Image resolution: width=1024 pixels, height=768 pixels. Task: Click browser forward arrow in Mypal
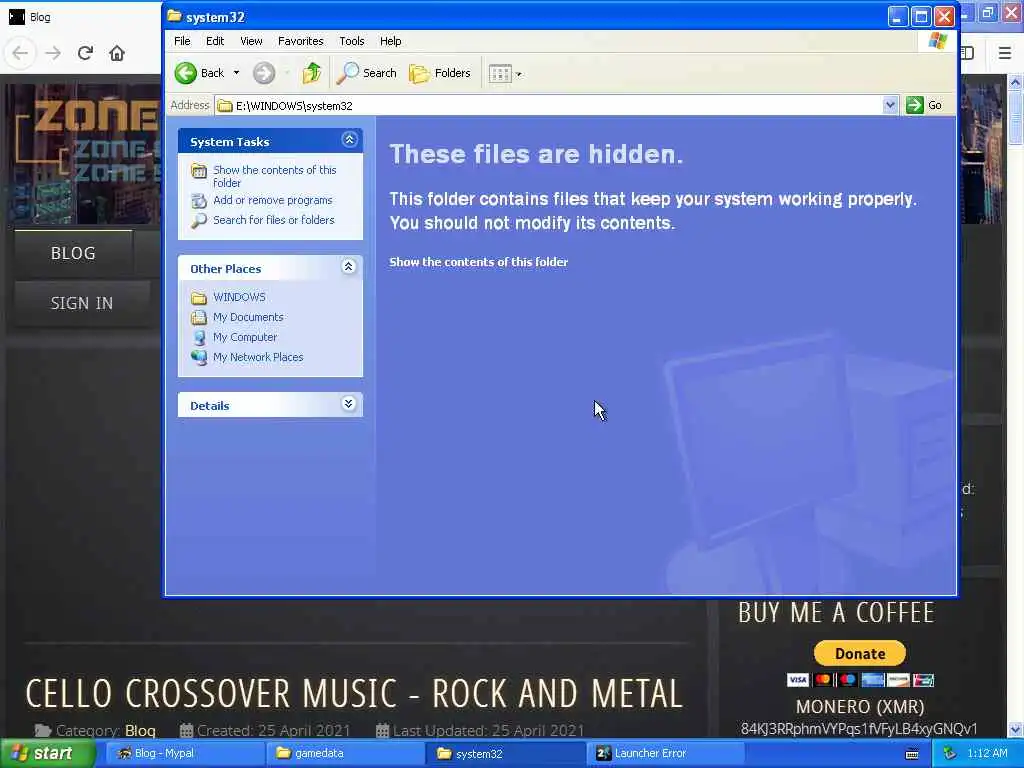pyautogui.click(x=53, y=53)
